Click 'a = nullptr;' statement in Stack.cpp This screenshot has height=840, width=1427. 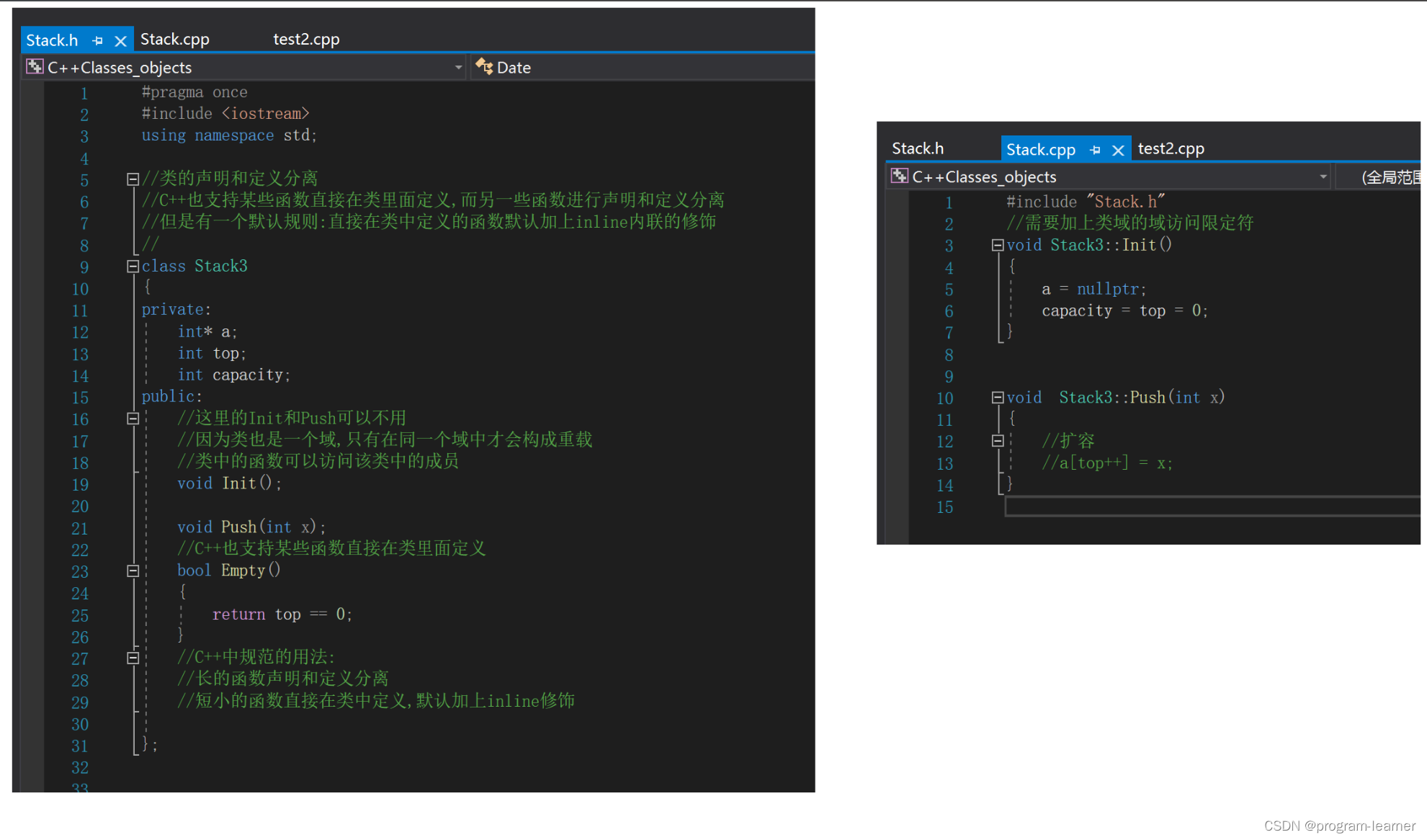tap(1093, 289)
